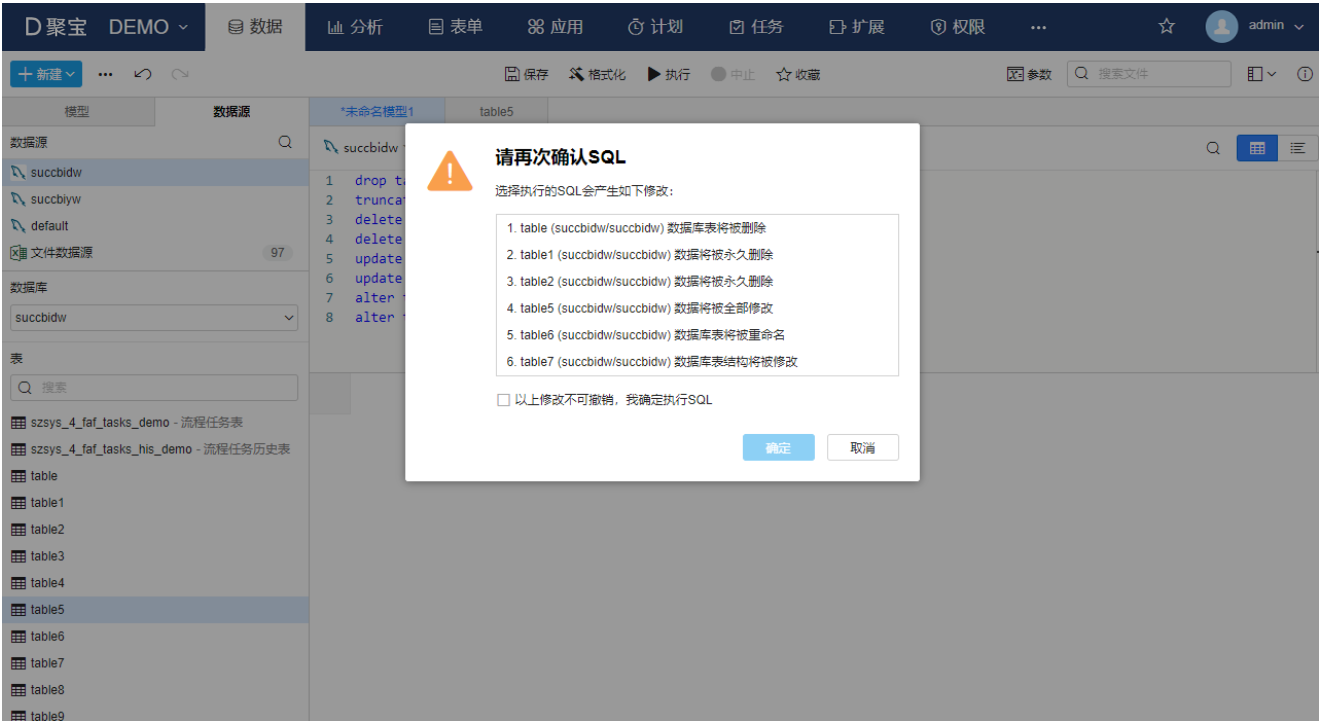The height and width of the screenshot is (721, 1319).
Task: Click the 97 count badge
Action: (x=278, y=253)
